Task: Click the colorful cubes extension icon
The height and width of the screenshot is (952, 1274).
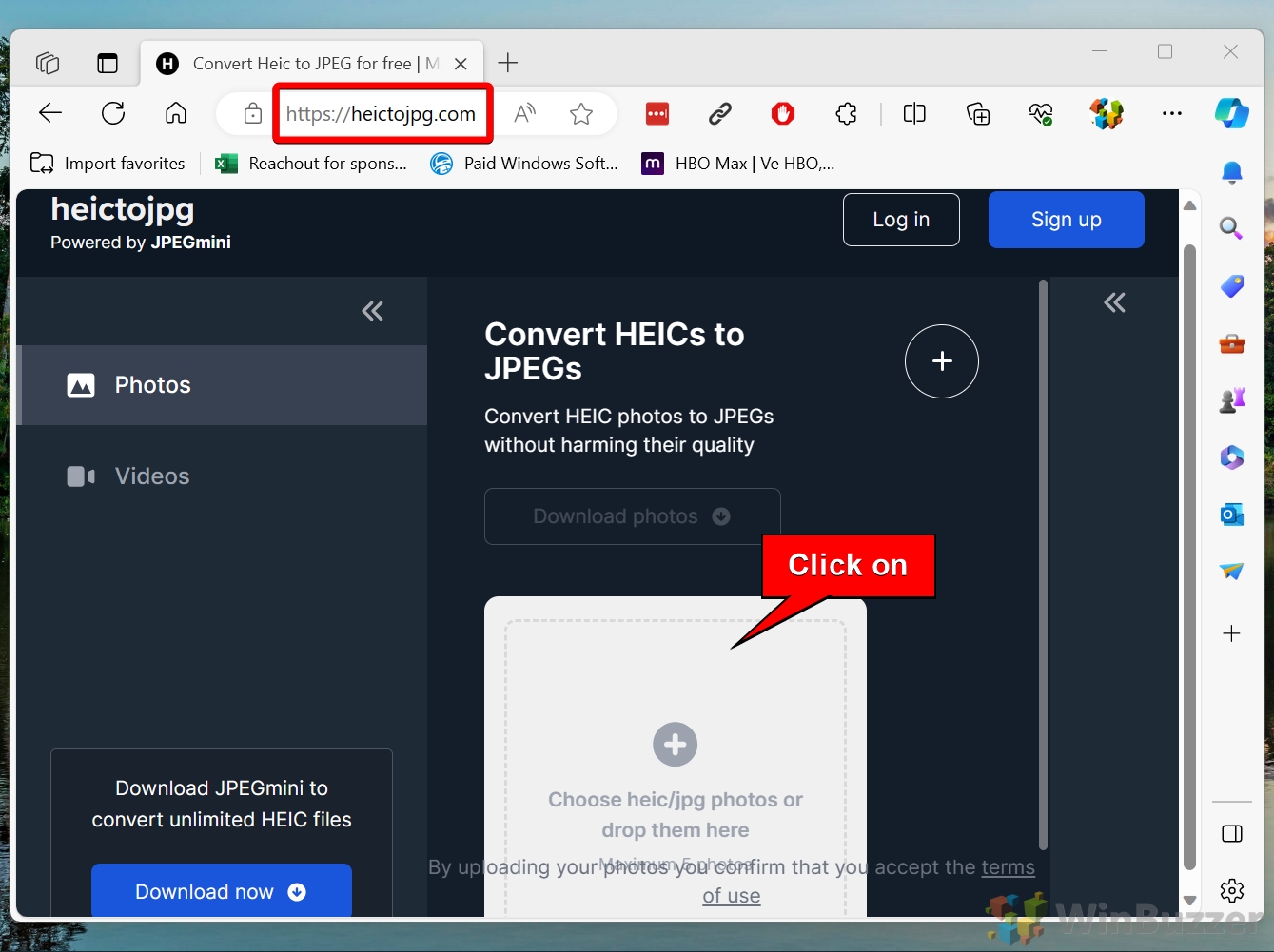Action: coord(1107,114)
